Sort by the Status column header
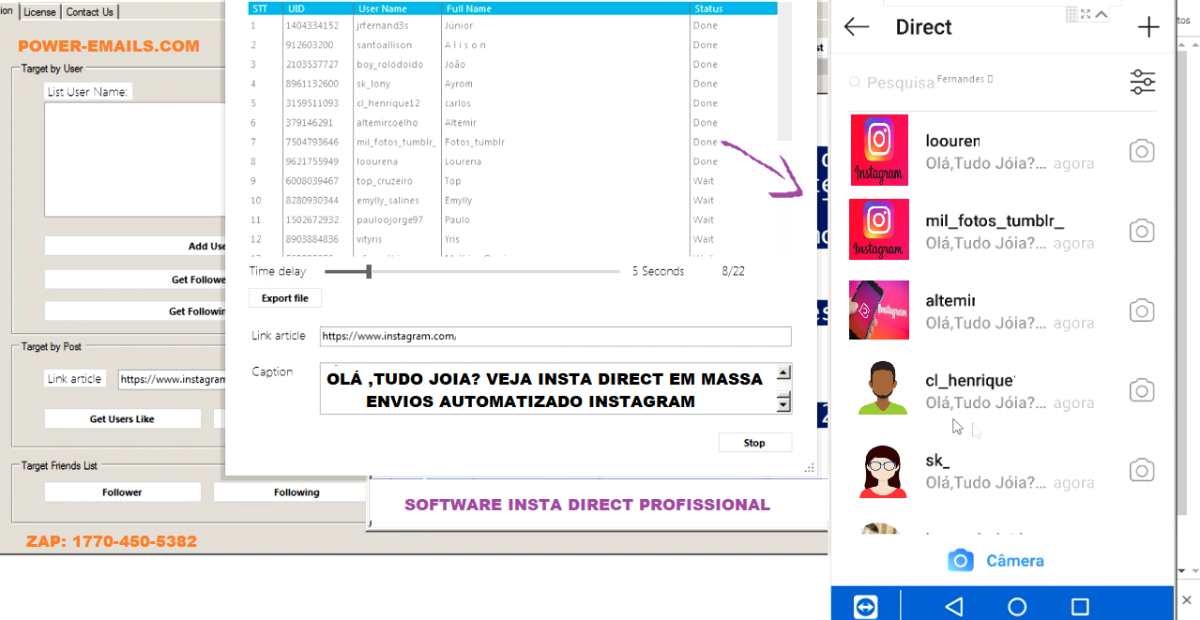This screenshot has width=1200, height=620. (733, 8)
